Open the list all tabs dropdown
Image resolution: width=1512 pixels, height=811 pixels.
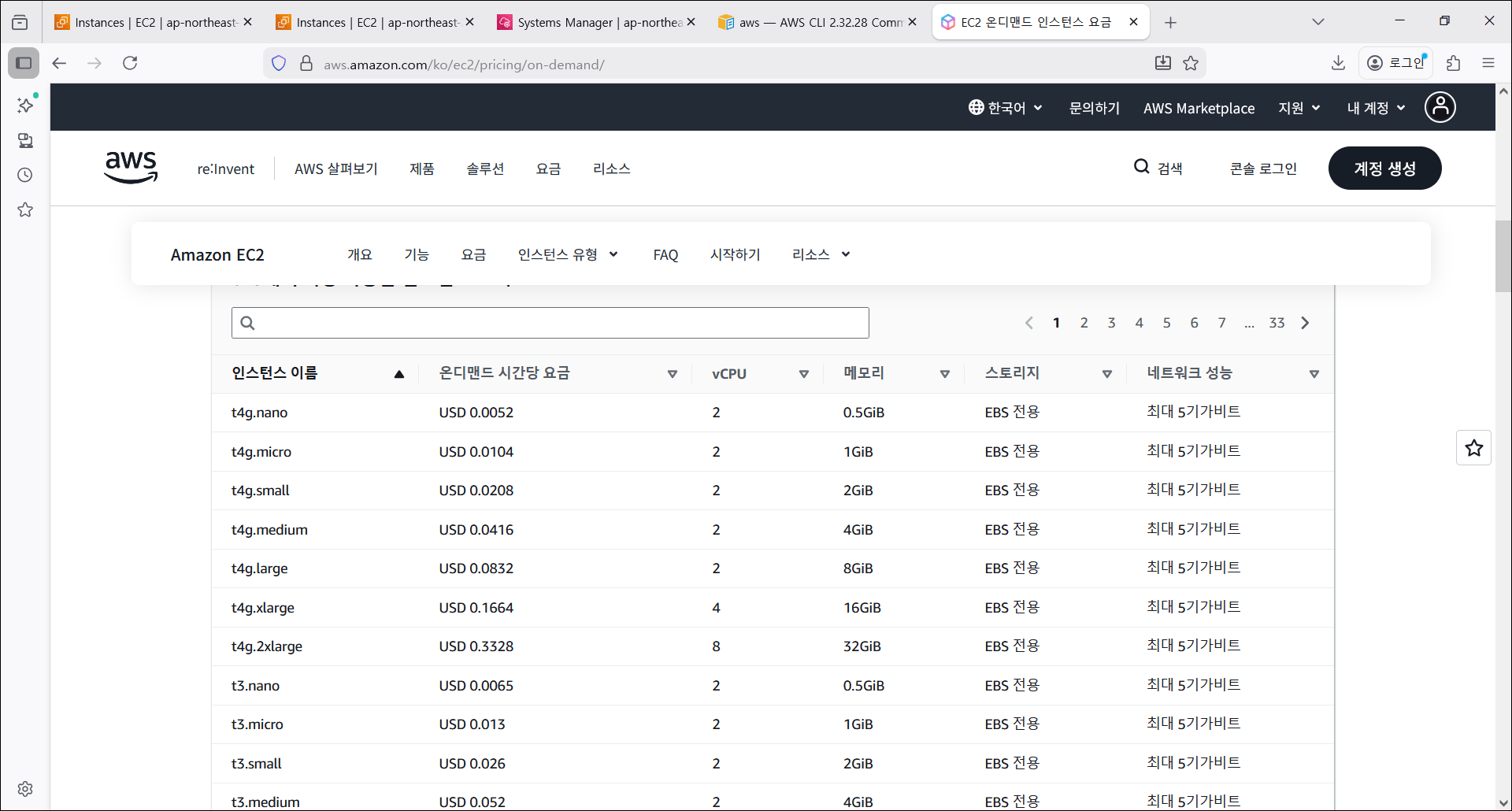coord(1318,22)
